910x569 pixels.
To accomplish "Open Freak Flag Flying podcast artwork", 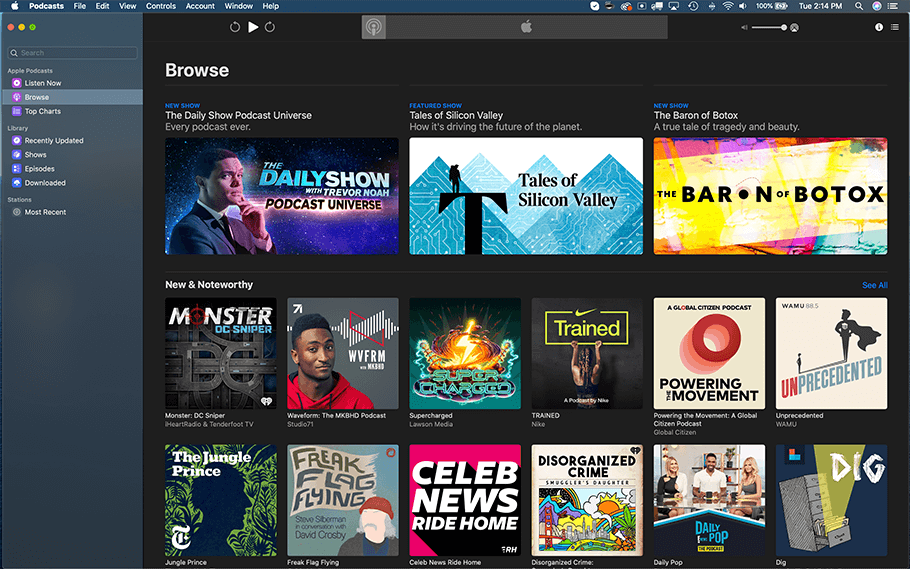I will click(x=343, y=500).
